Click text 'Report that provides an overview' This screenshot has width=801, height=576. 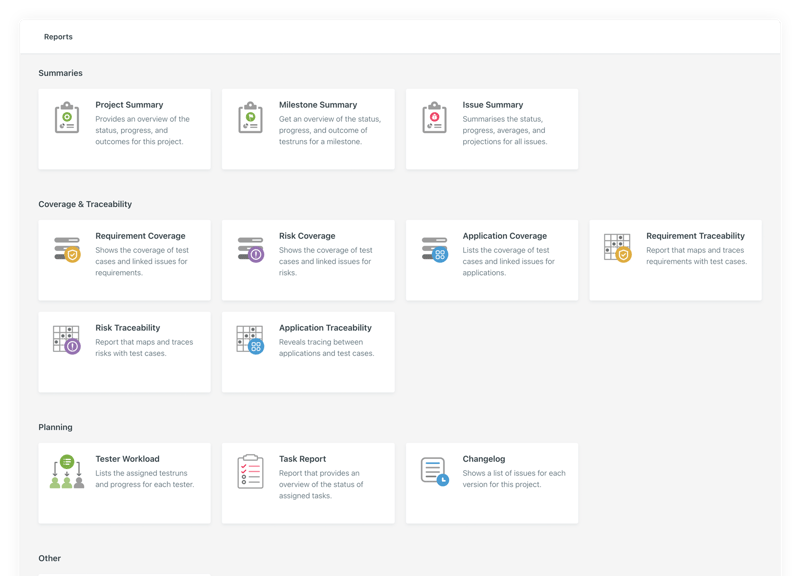click(321, 485)
